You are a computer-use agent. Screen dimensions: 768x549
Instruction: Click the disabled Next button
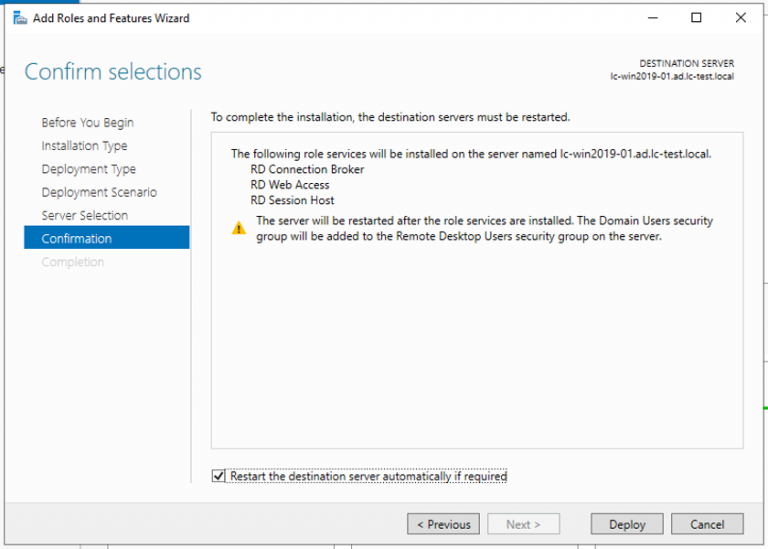click(x=523, y=524)
